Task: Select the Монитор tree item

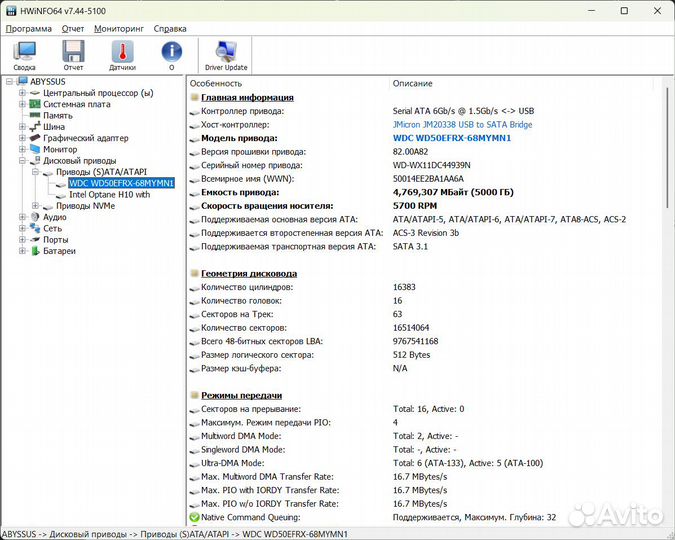Action: (60, 149)
